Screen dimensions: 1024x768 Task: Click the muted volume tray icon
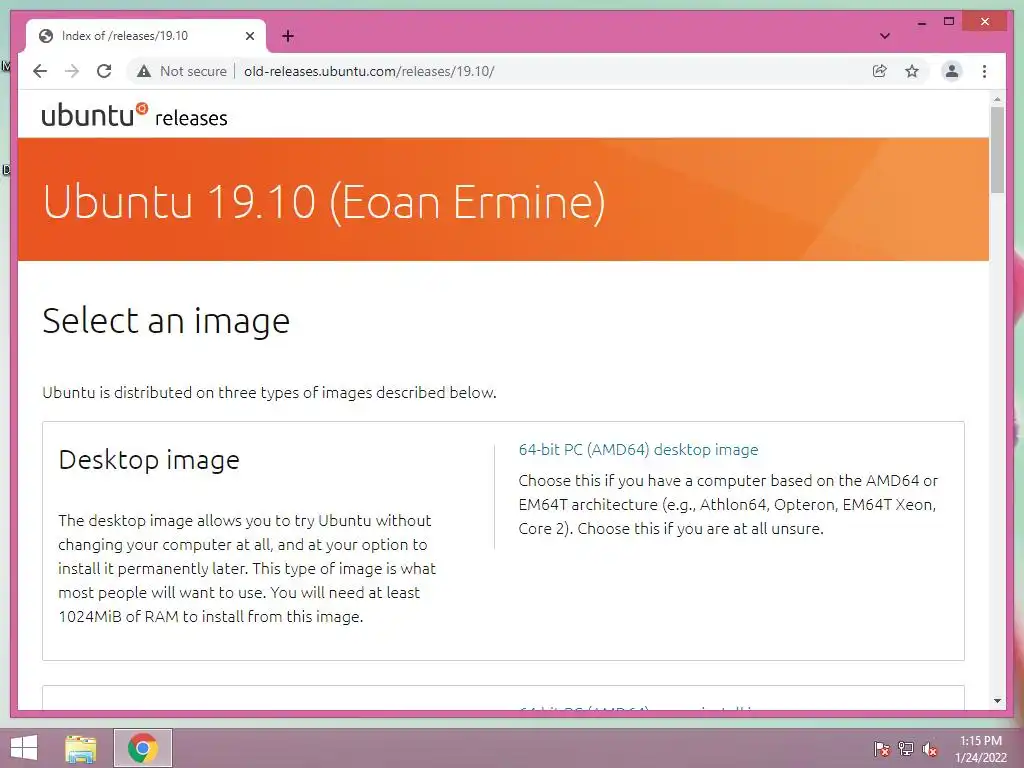click(x=930, y=749)
